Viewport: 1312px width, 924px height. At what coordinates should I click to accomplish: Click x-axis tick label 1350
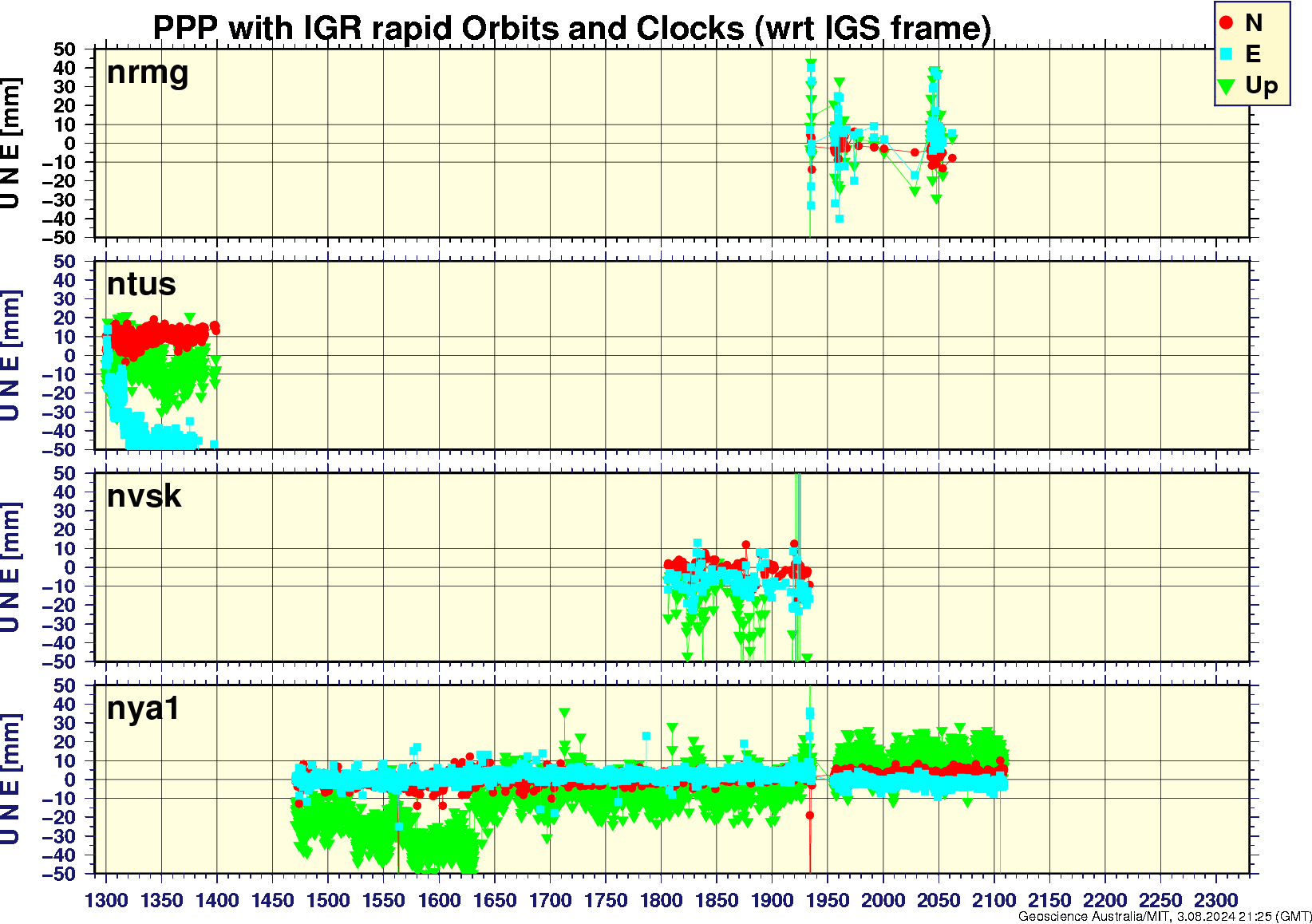point(162,900)
